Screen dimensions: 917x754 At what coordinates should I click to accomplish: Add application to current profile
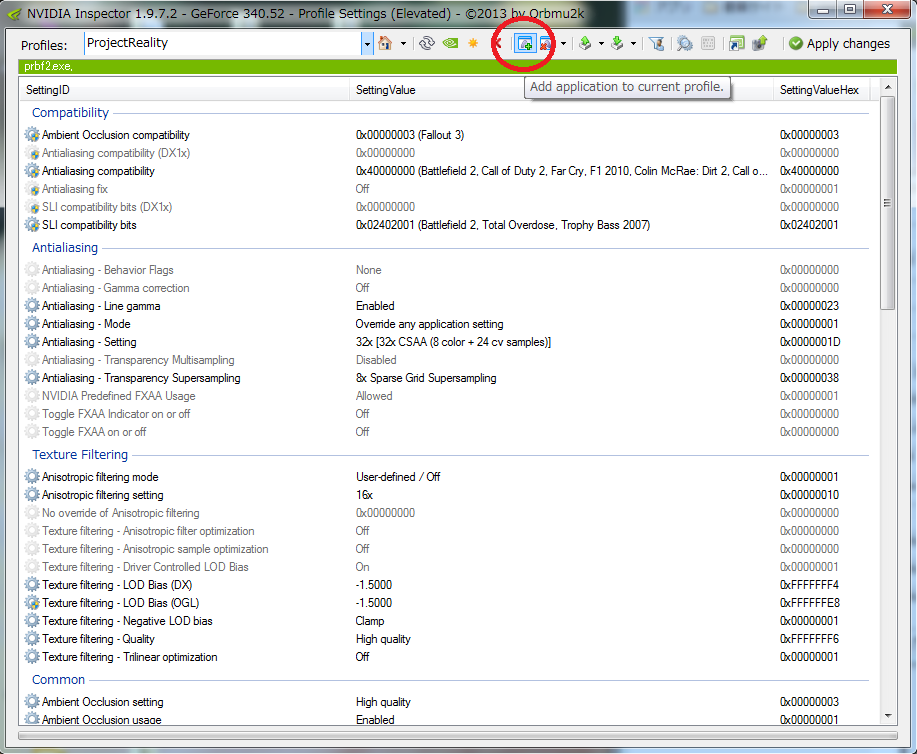(x=525, y=43)
